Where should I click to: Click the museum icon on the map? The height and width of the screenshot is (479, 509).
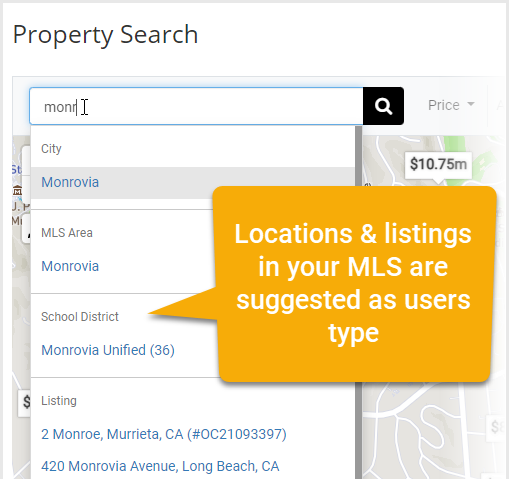(x=17, y=191)
